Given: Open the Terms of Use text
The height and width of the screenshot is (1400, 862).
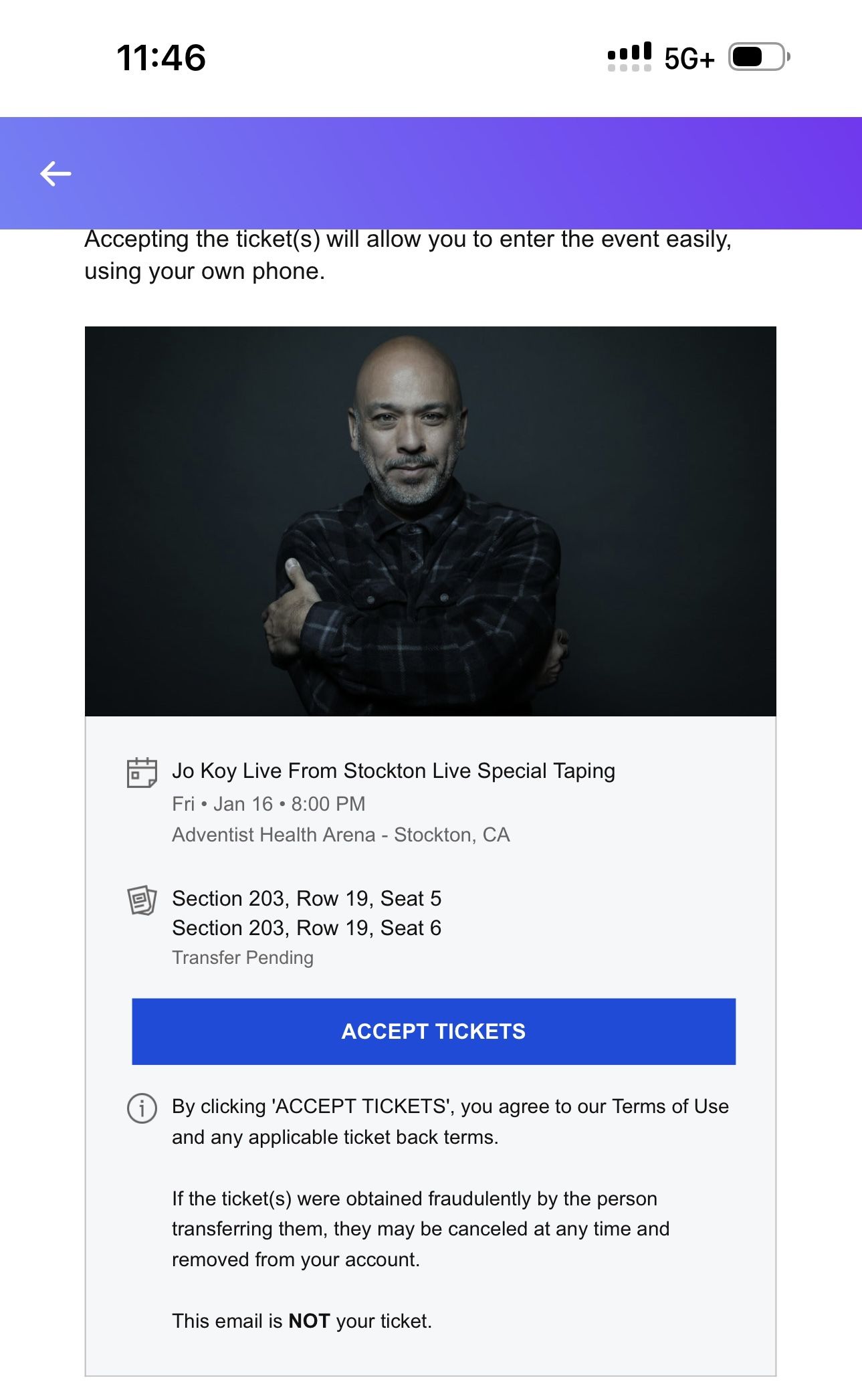Looking at the screenshot, I should click(x=670, y=1106).
